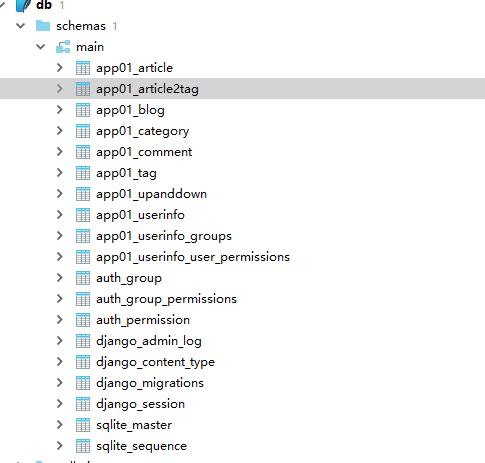Select the app01_userinfo table name

coord(140,215)
